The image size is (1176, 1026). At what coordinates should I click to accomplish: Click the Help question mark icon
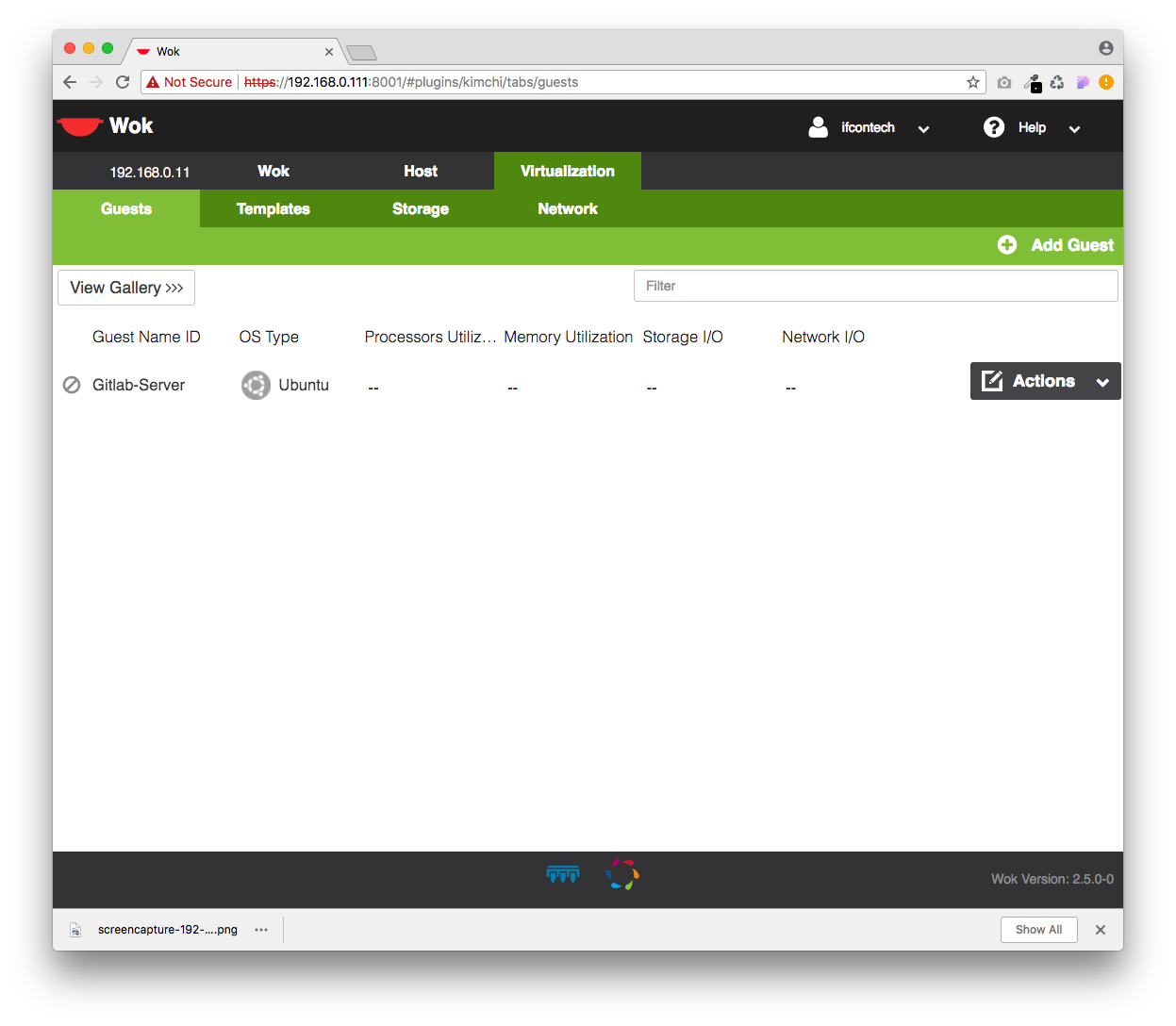(994, 127)
